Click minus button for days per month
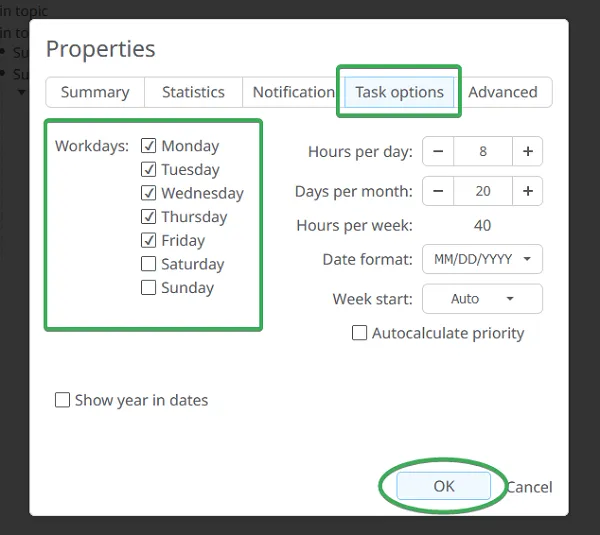The image size is (600, 535). [438, 191]
